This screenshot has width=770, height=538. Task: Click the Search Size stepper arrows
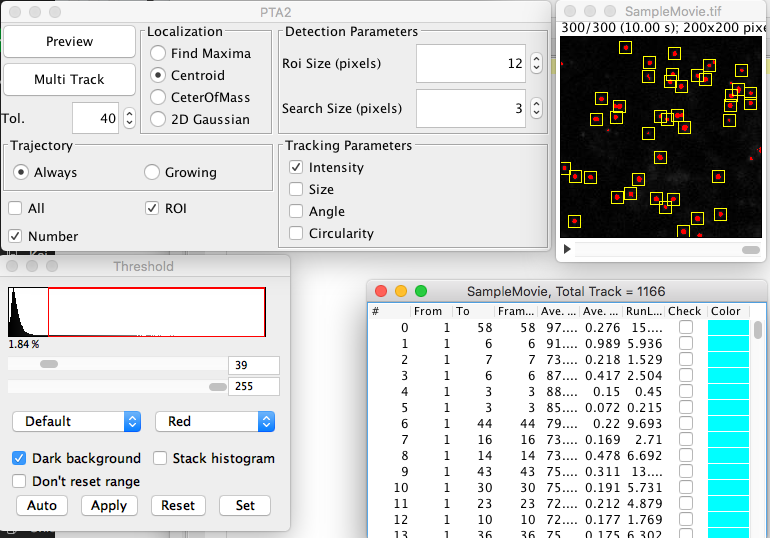point(536,108)
